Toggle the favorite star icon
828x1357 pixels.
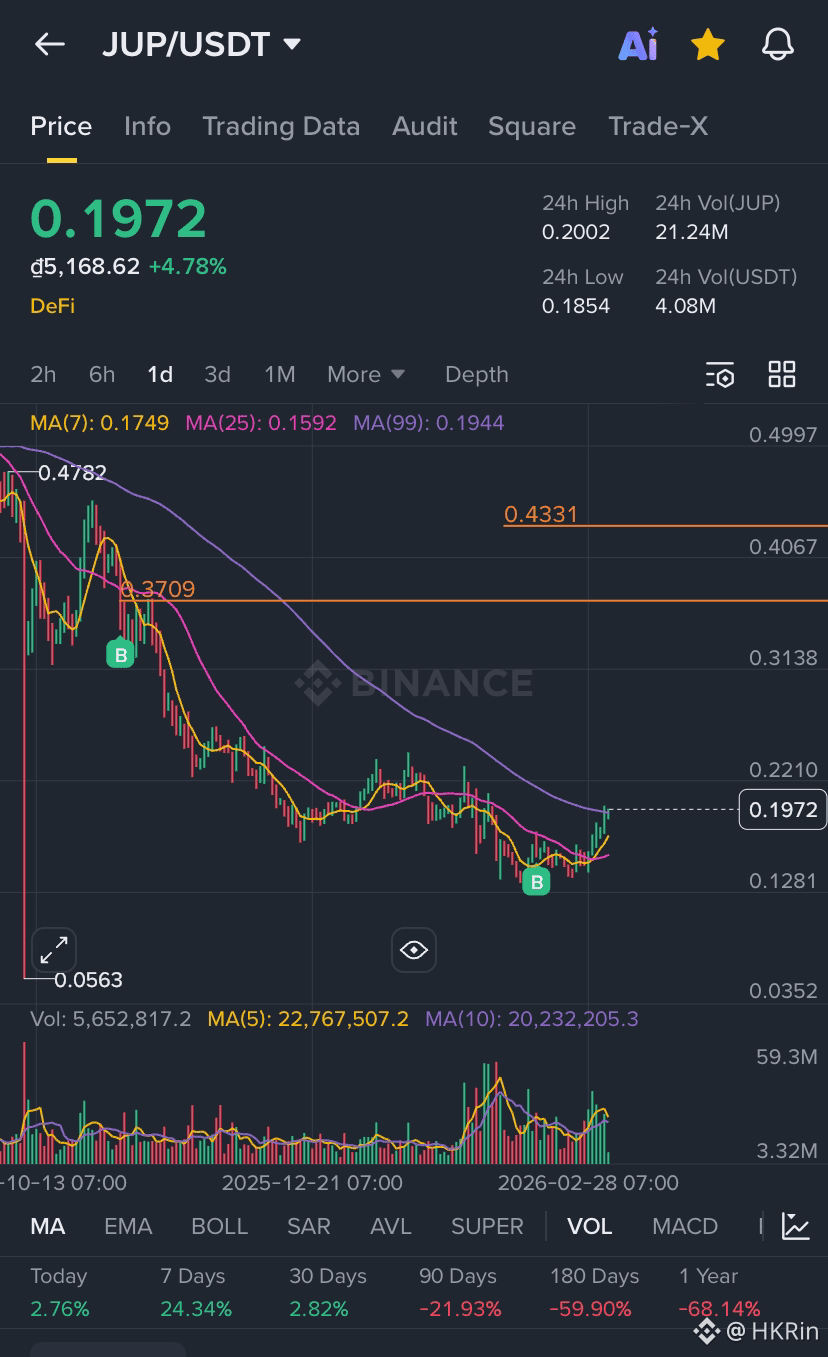pos(708,44)
